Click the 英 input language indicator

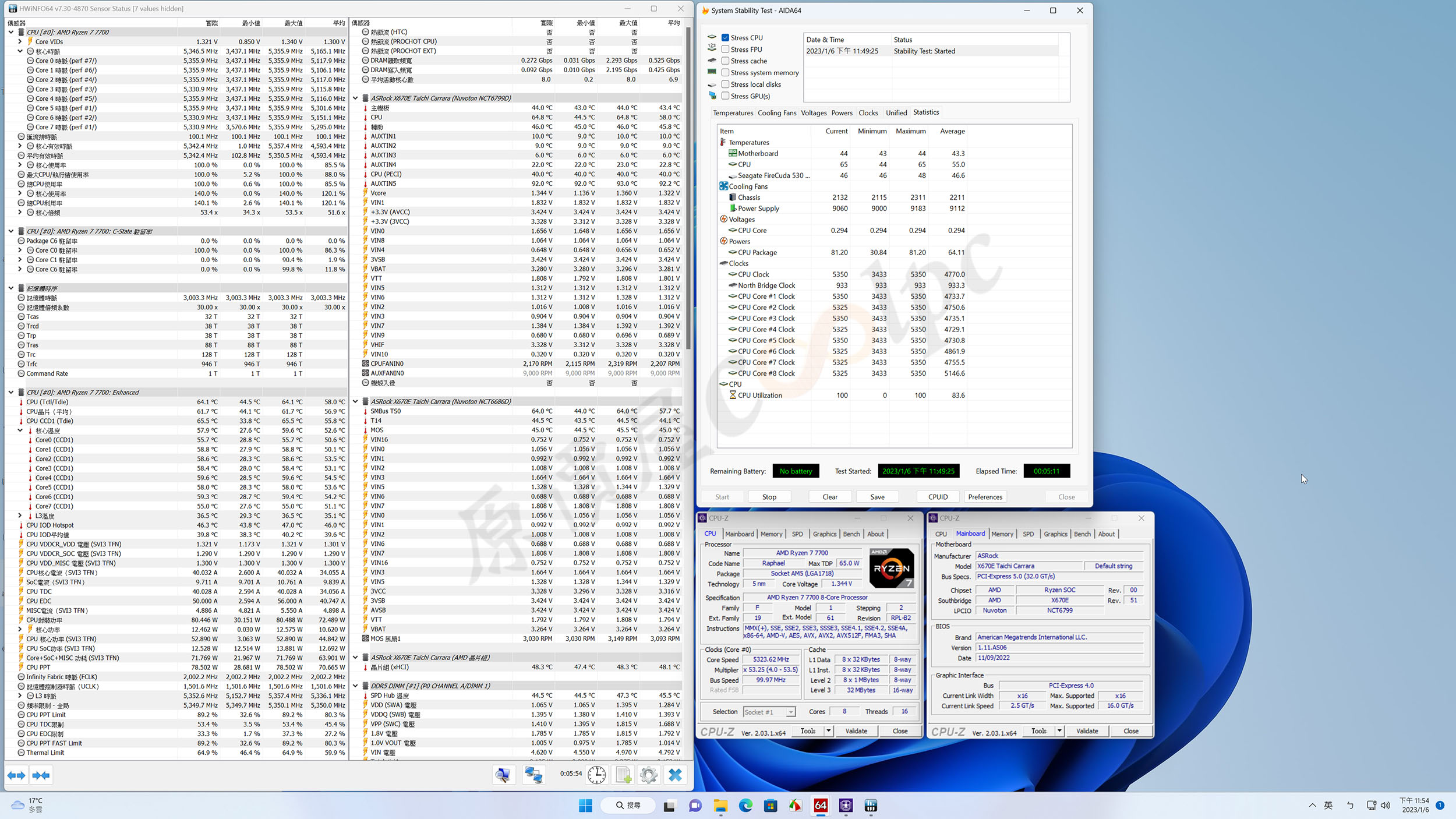pos(1328,806)
